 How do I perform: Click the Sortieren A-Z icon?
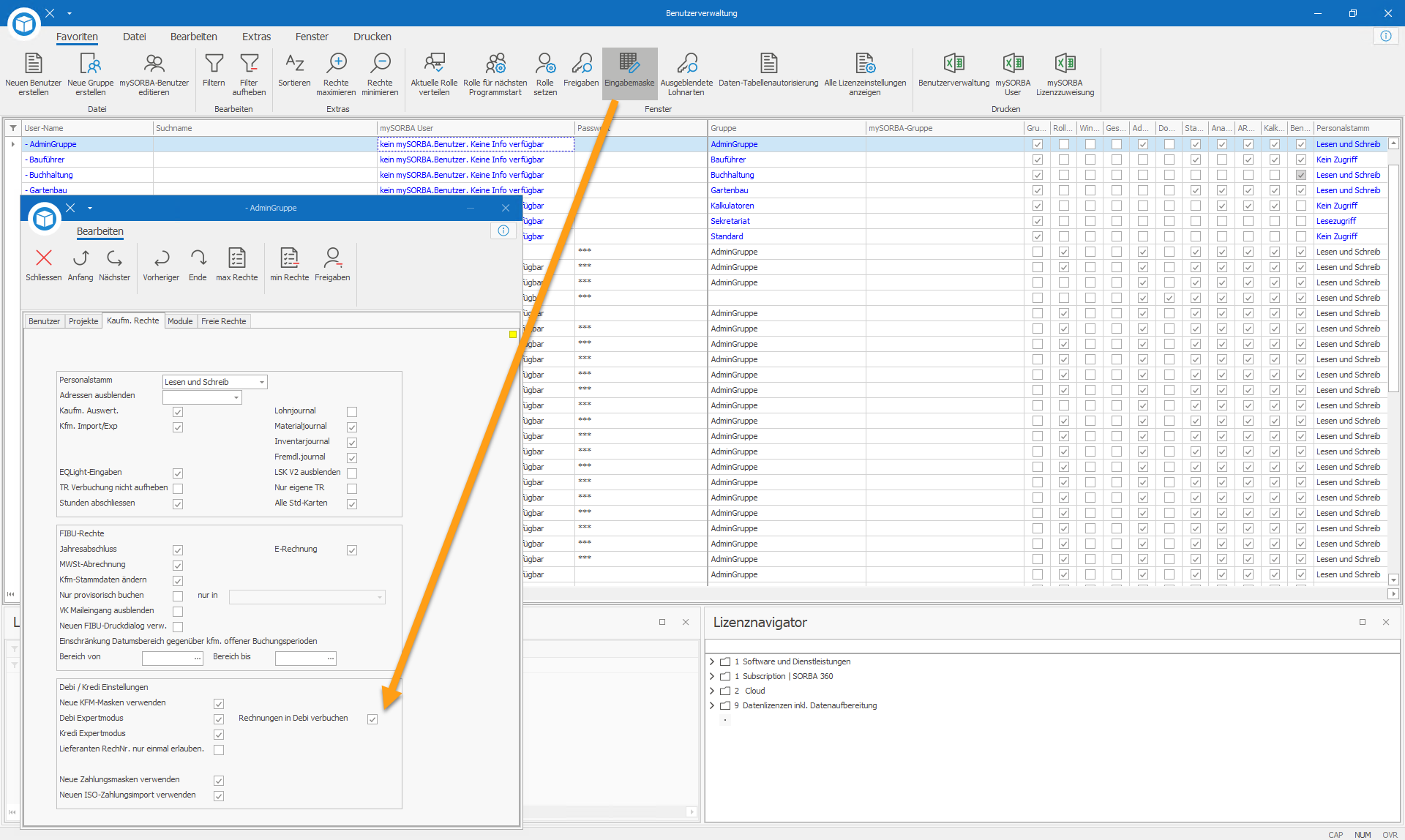click(294, 64)
